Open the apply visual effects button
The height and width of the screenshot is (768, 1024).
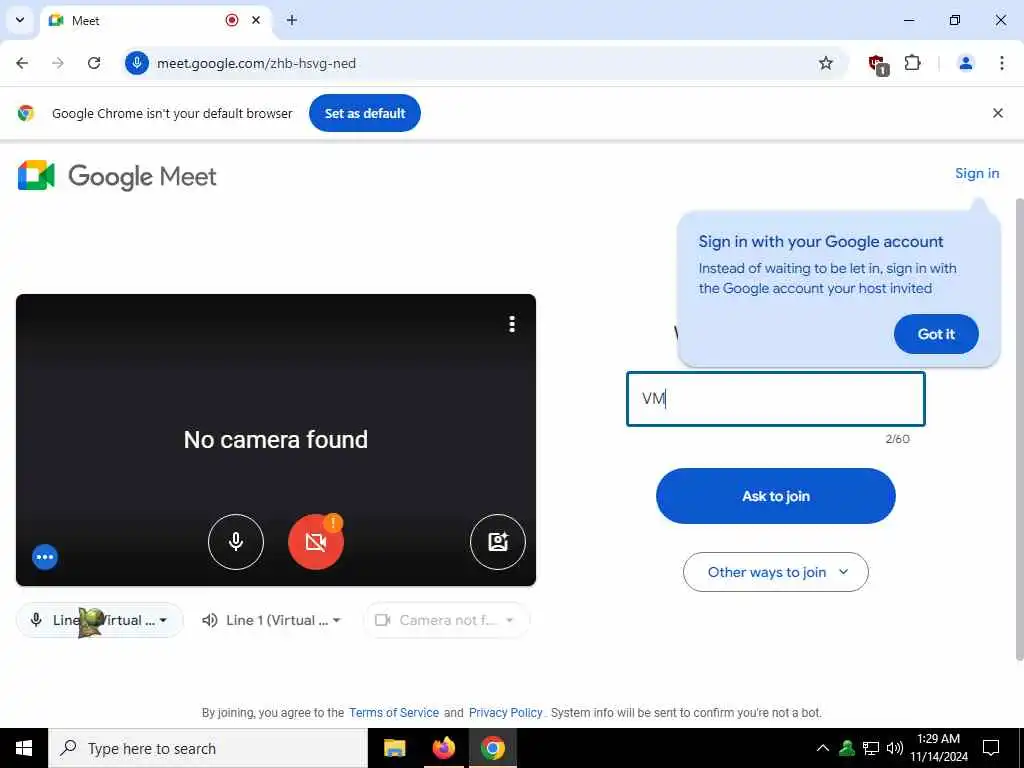498,542
